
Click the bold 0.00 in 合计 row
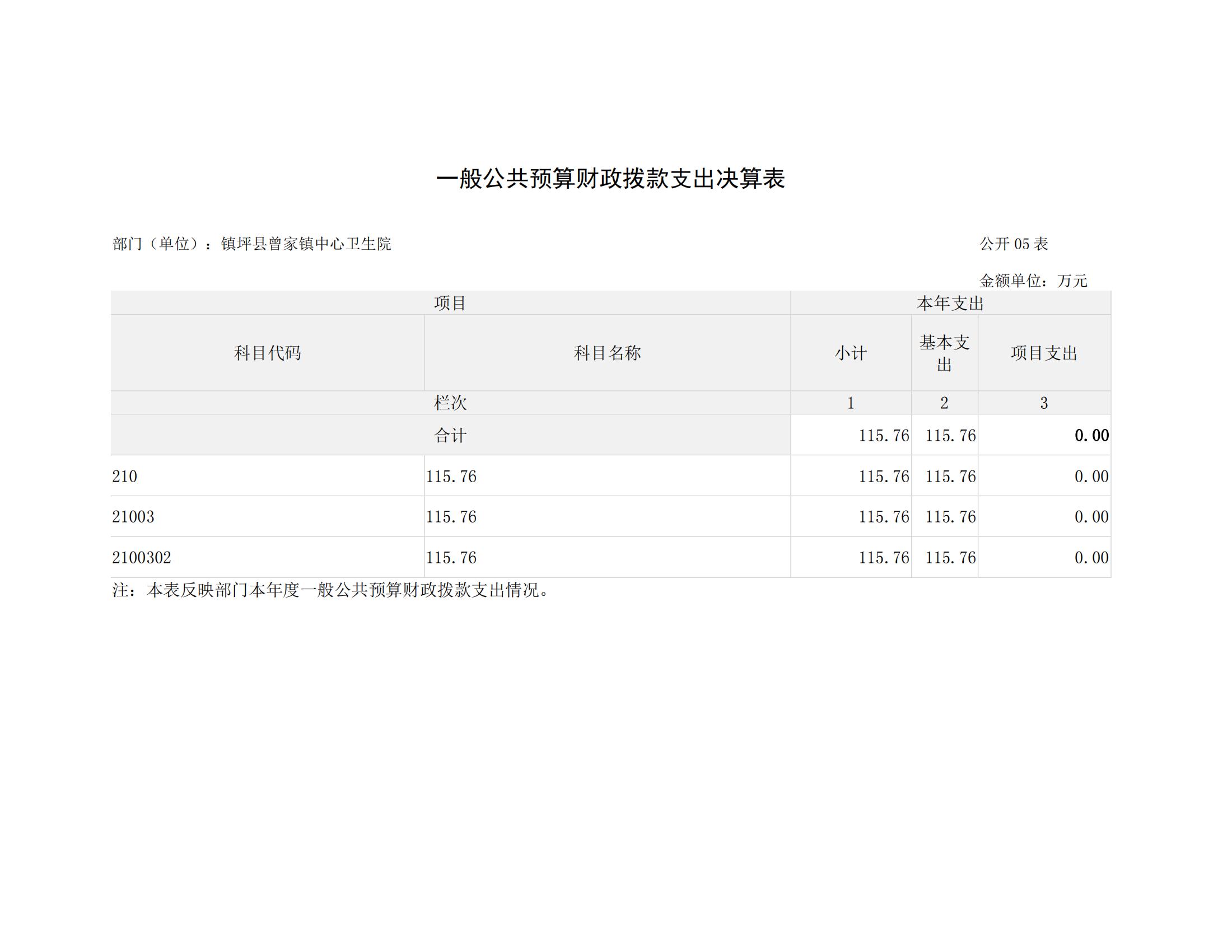point(1091,435)
